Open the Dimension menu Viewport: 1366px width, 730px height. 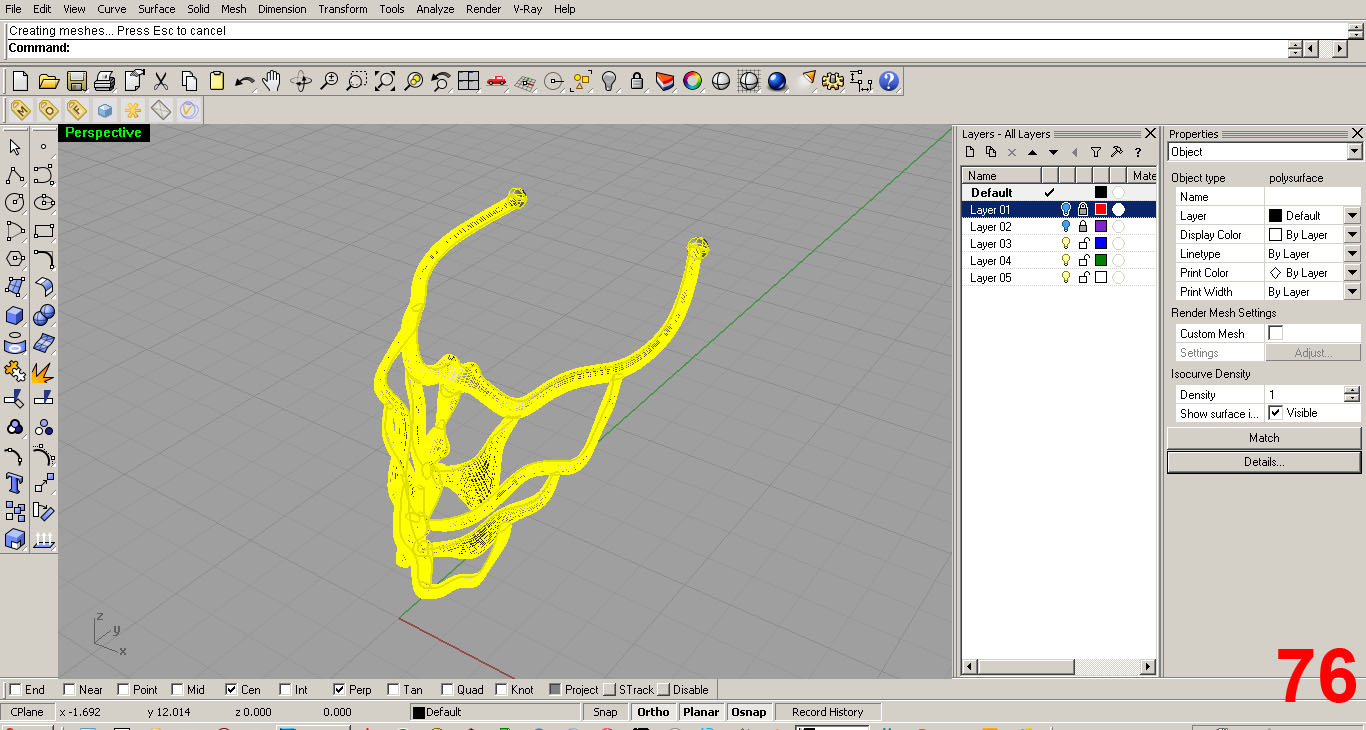coord(282,9)
